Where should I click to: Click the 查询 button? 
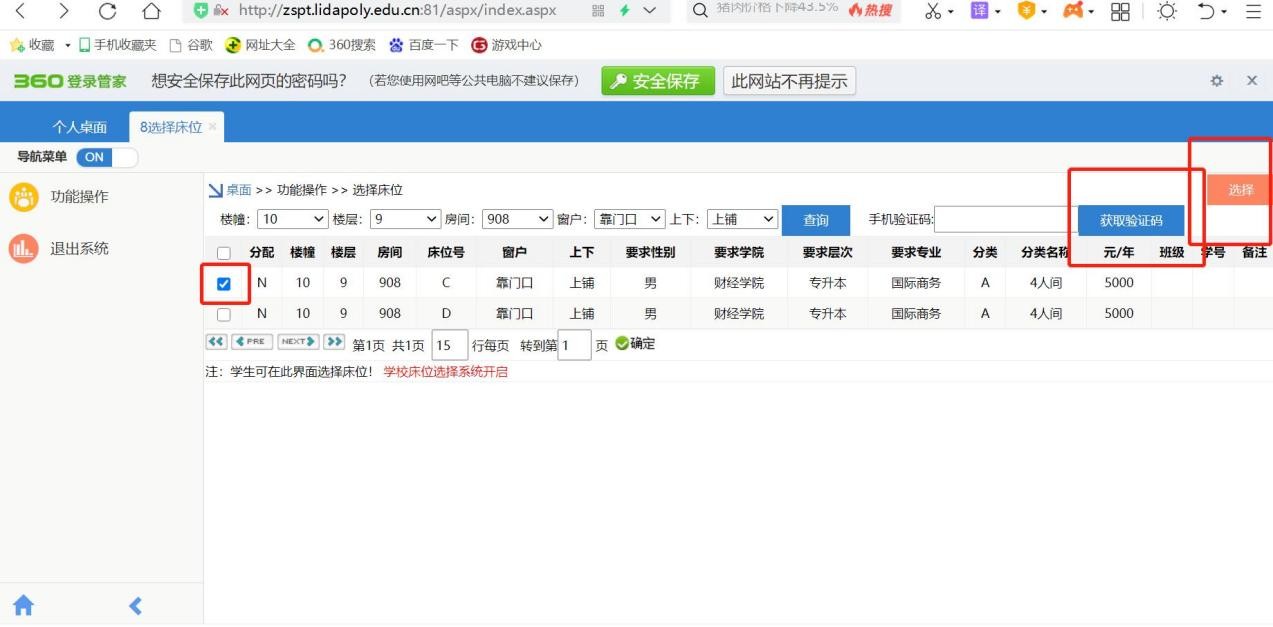click(x=816, y=221)
